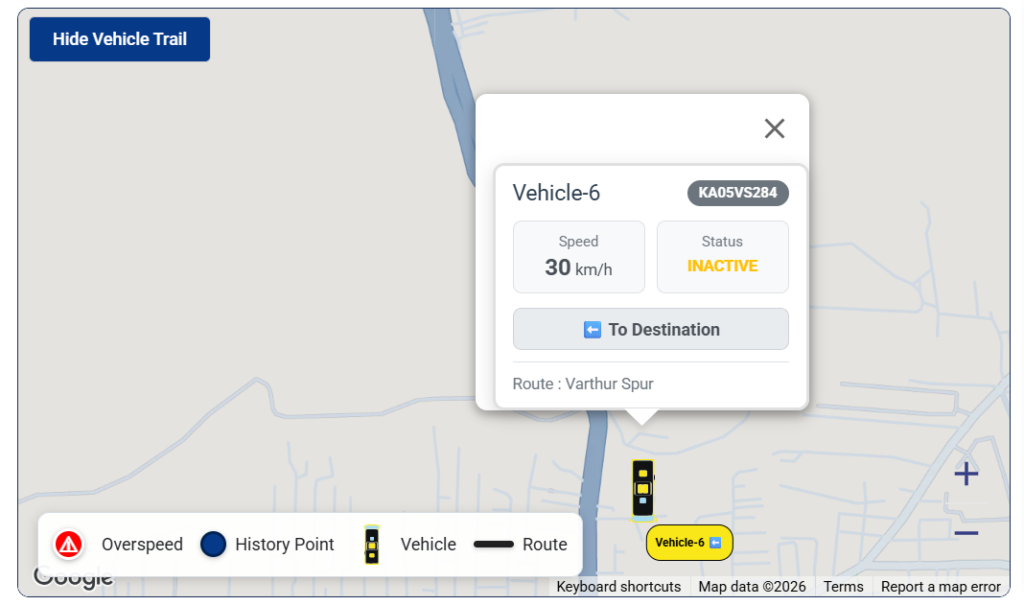Click the INACTIVE status card
The image size is (1024, 605).
(x=722, y=257)
